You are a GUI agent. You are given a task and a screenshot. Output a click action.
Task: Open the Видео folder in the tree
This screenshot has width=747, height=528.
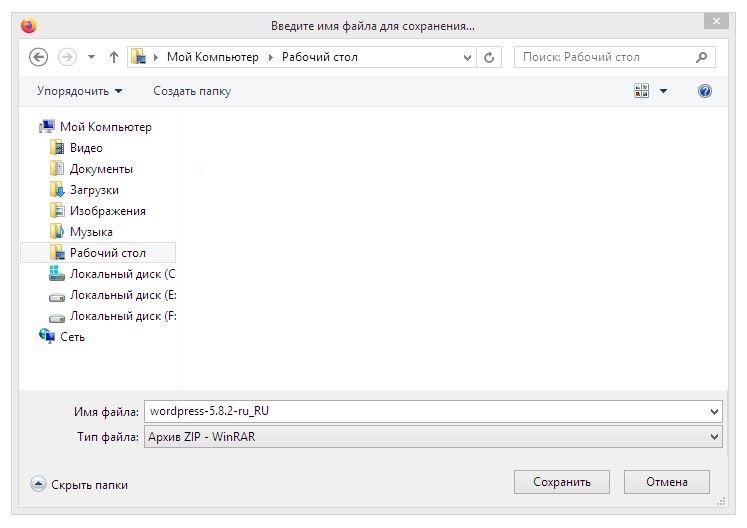[x=86, y=148]
